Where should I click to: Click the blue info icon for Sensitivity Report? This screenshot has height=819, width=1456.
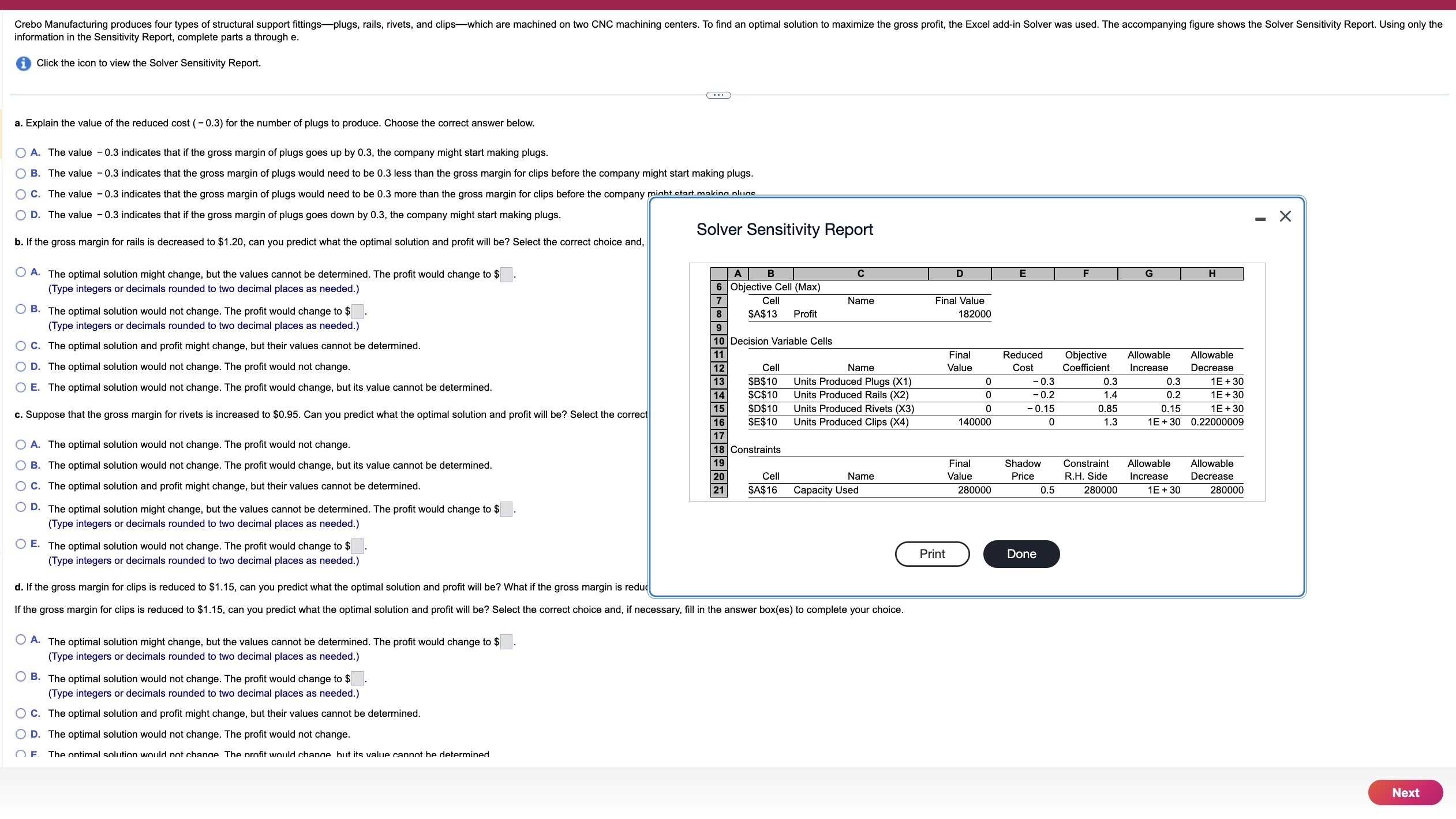click(23, 63)
